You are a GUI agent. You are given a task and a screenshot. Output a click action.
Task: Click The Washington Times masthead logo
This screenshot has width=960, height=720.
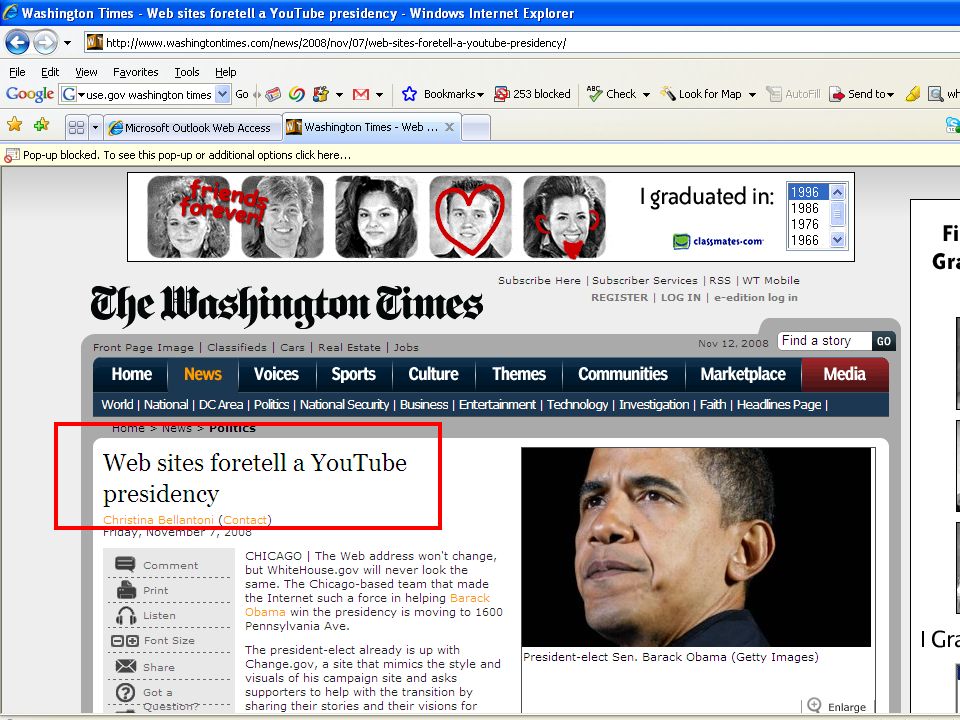coord(287,305)
